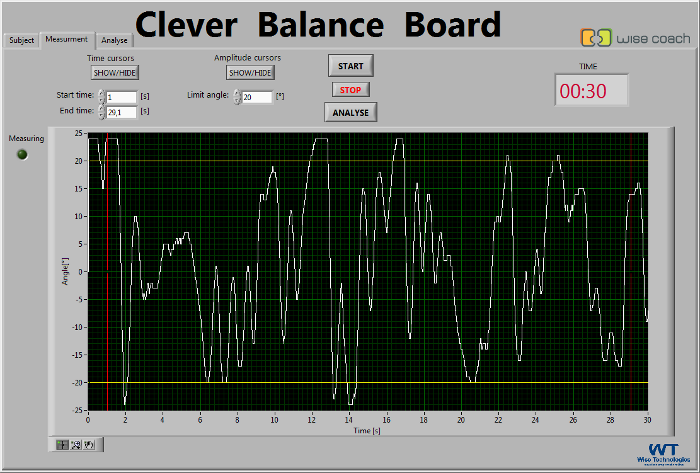Focus the End time input field
Image resolution: width=700 pixels, height=473 pixels.
[121, 112]
